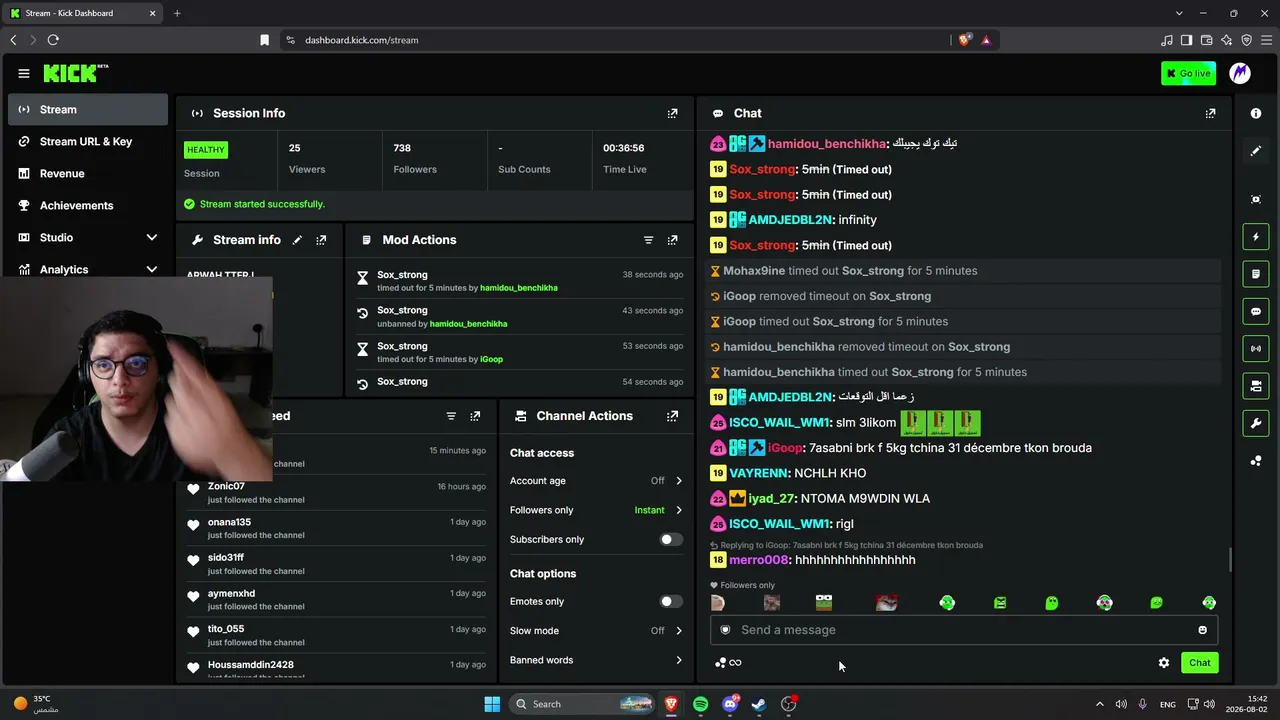
Task: Open the Followers only setting
Action: [x=596, y=510]
